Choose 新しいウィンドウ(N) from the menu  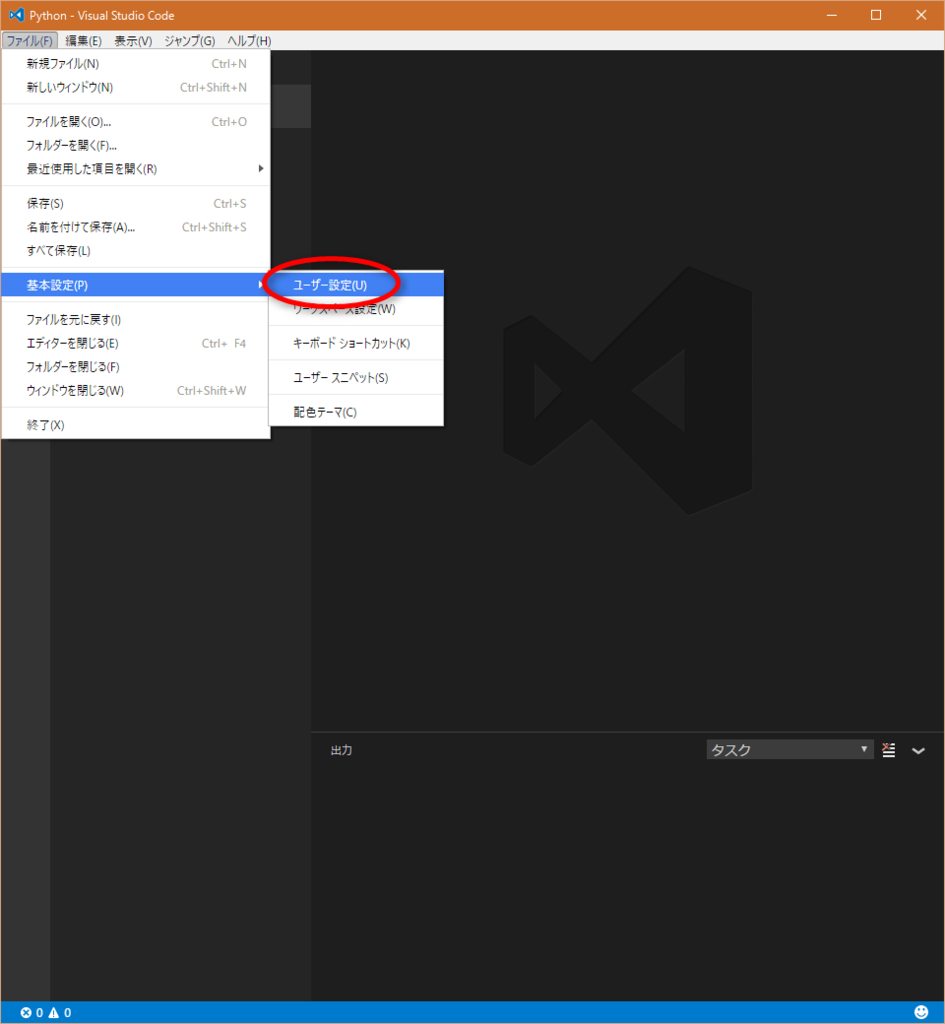[x=136, y=87]
